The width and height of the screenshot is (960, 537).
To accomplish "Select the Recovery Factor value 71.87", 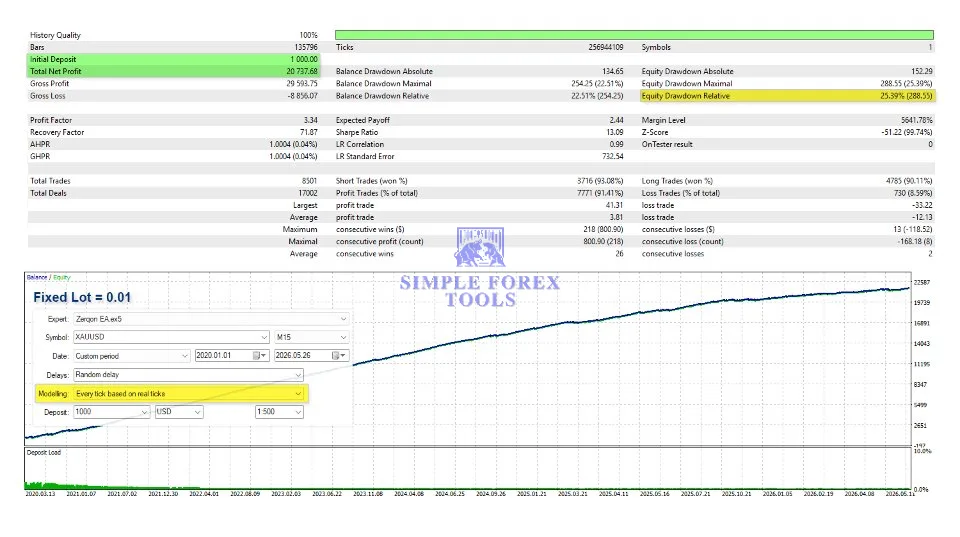I will 309,132.
